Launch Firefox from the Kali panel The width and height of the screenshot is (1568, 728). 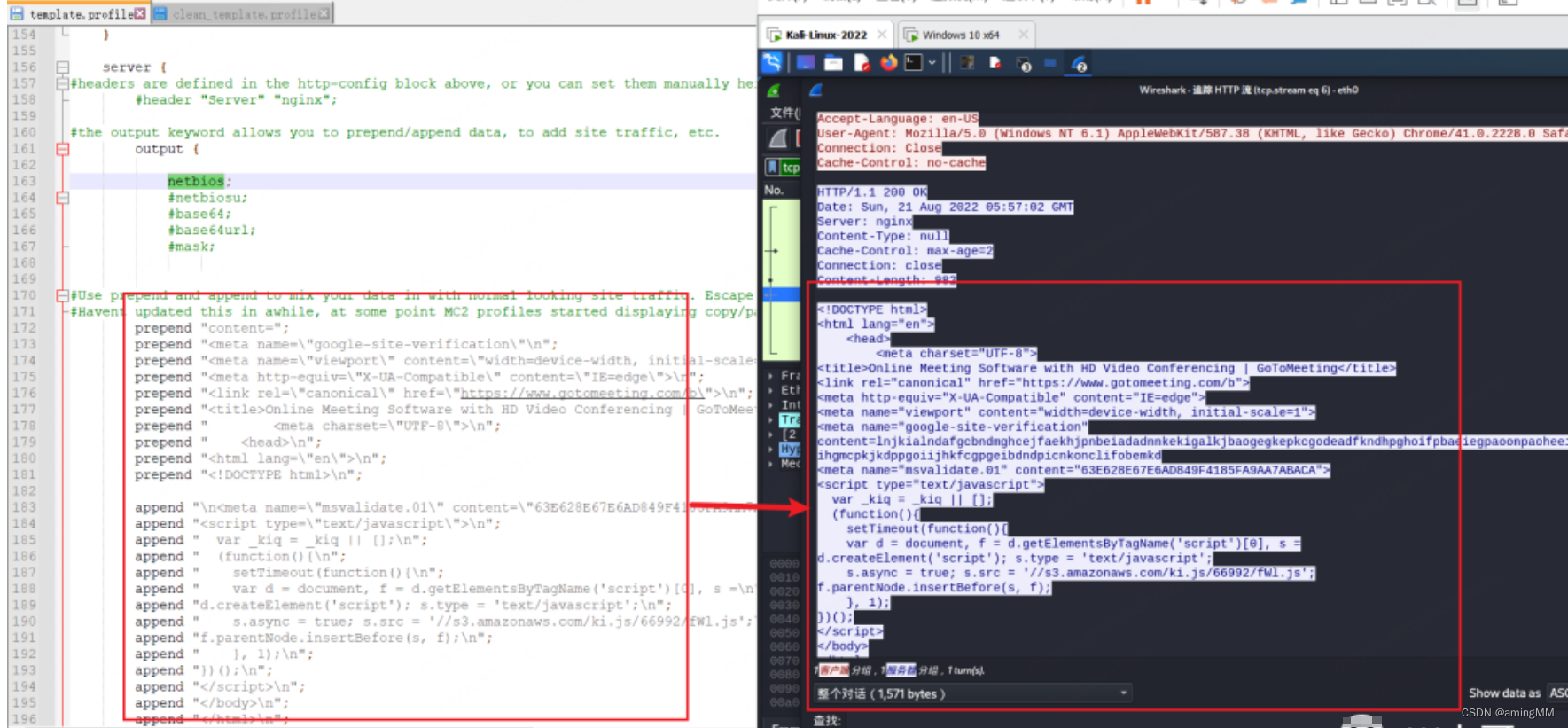(888, 63)
